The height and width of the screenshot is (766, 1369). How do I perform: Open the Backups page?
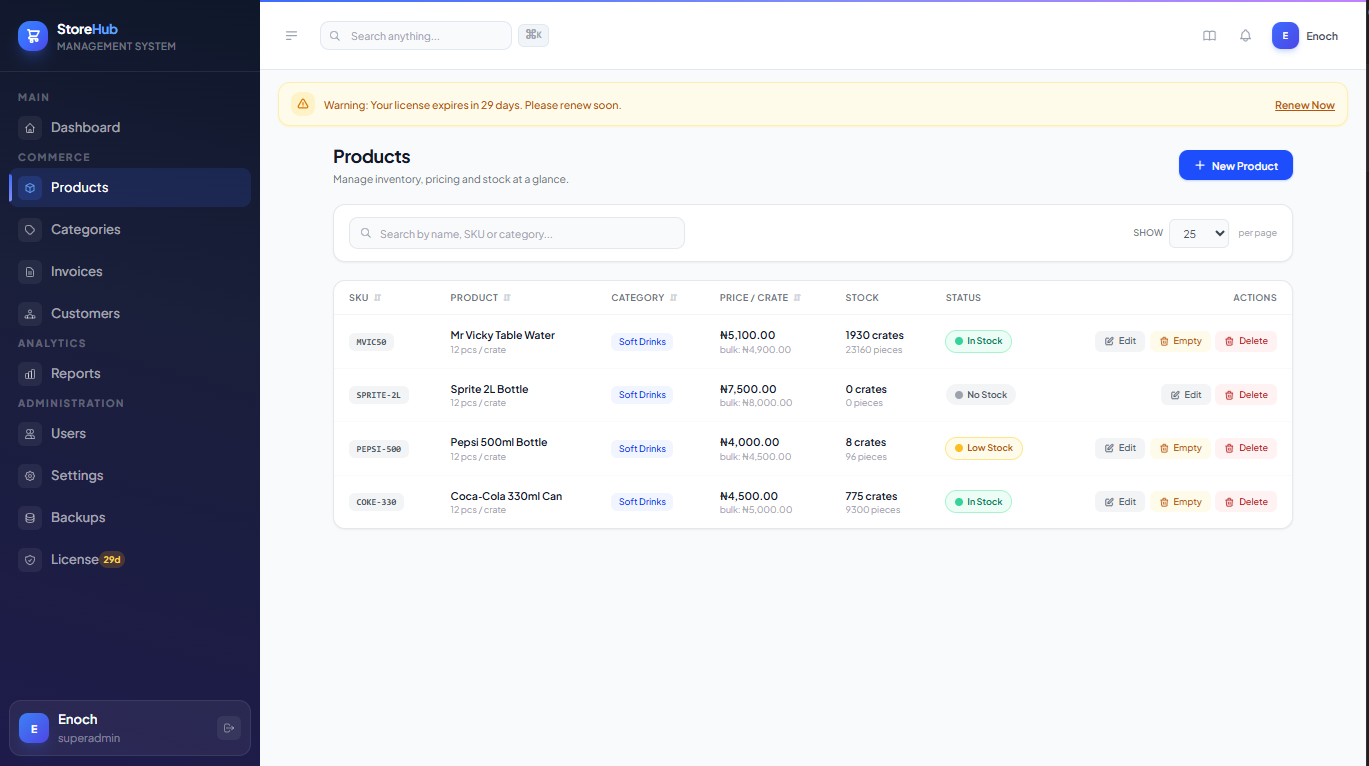pos(130,517)
